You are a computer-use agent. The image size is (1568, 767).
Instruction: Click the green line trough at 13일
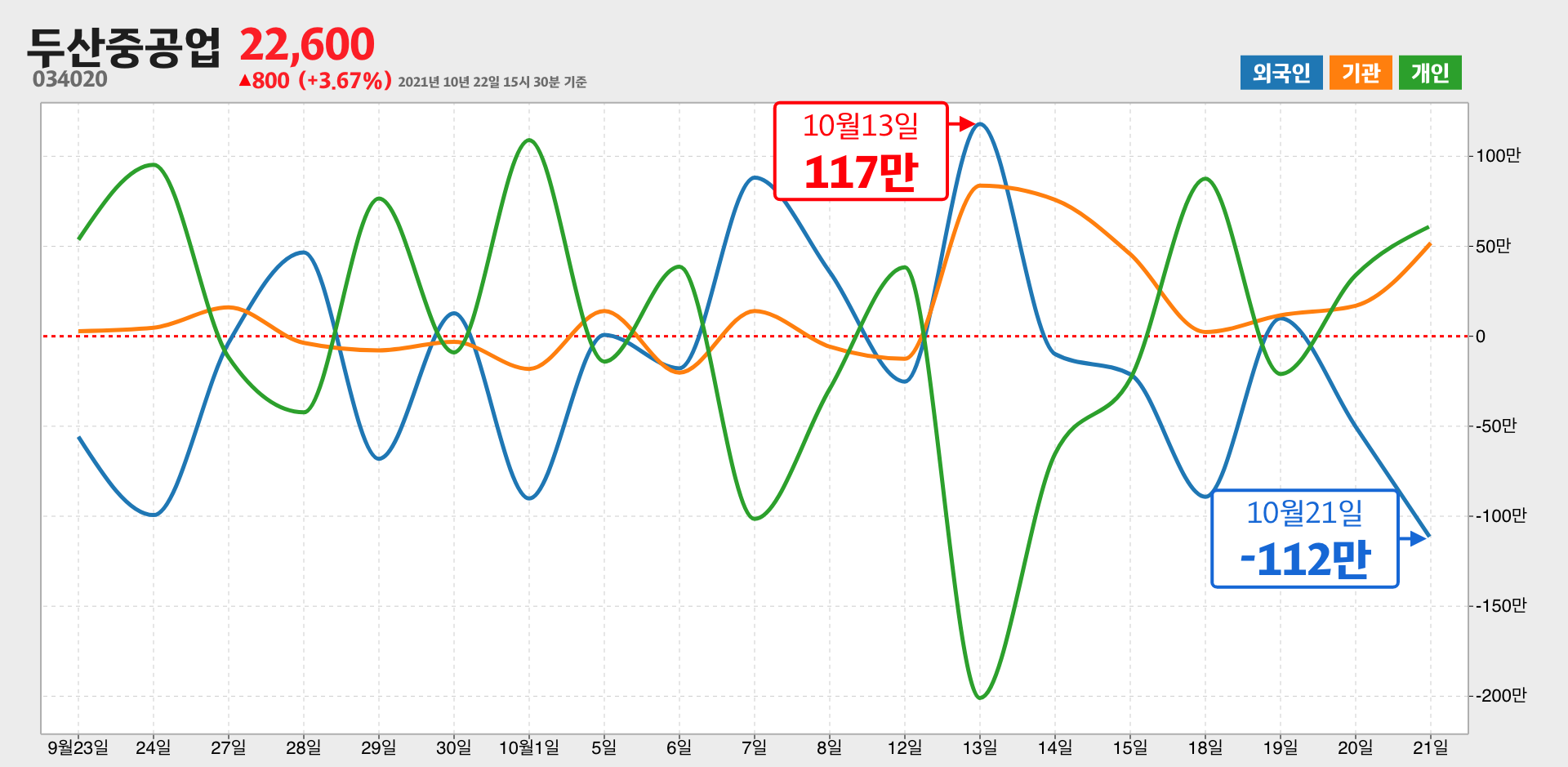pos(980,698)
